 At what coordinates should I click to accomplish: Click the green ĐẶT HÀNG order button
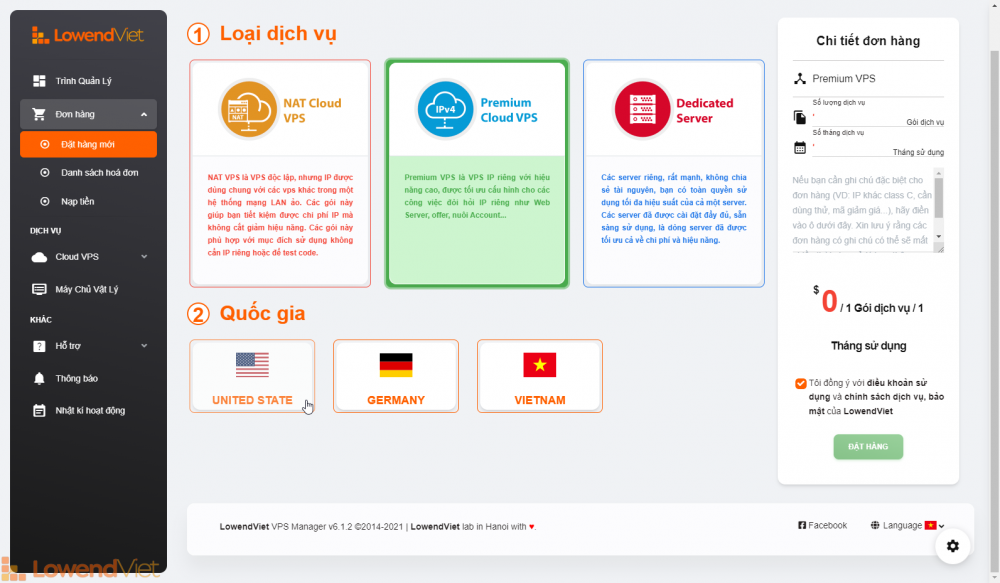tap(868, 446)
